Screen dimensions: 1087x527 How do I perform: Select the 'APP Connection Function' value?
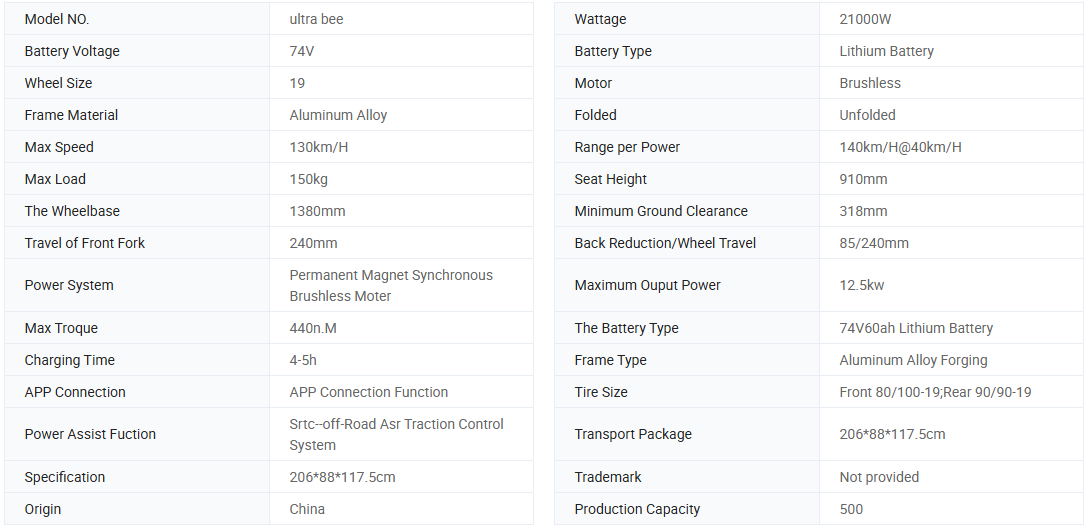point(368,392)
